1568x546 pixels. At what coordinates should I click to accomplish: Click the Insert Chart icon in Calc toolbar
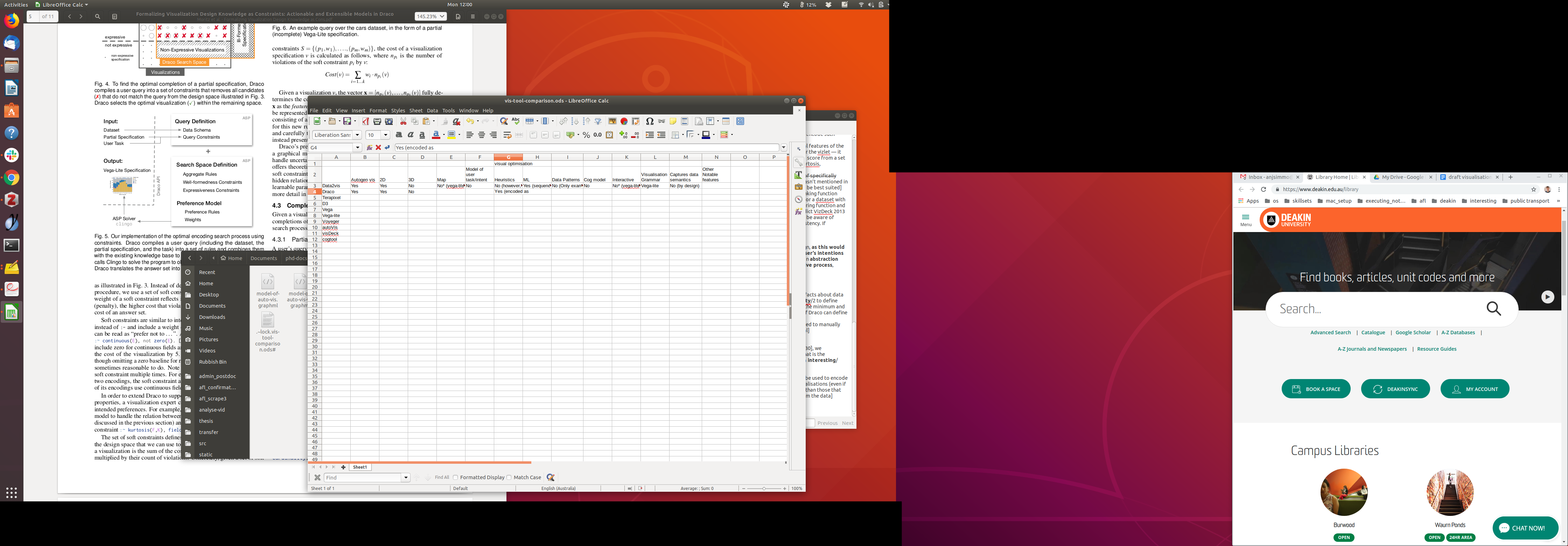pyautogui.click(x=624, y=121)
